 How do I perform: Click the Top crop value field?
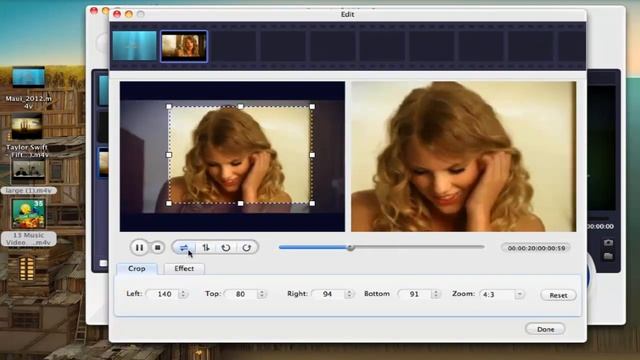(240, 294)
